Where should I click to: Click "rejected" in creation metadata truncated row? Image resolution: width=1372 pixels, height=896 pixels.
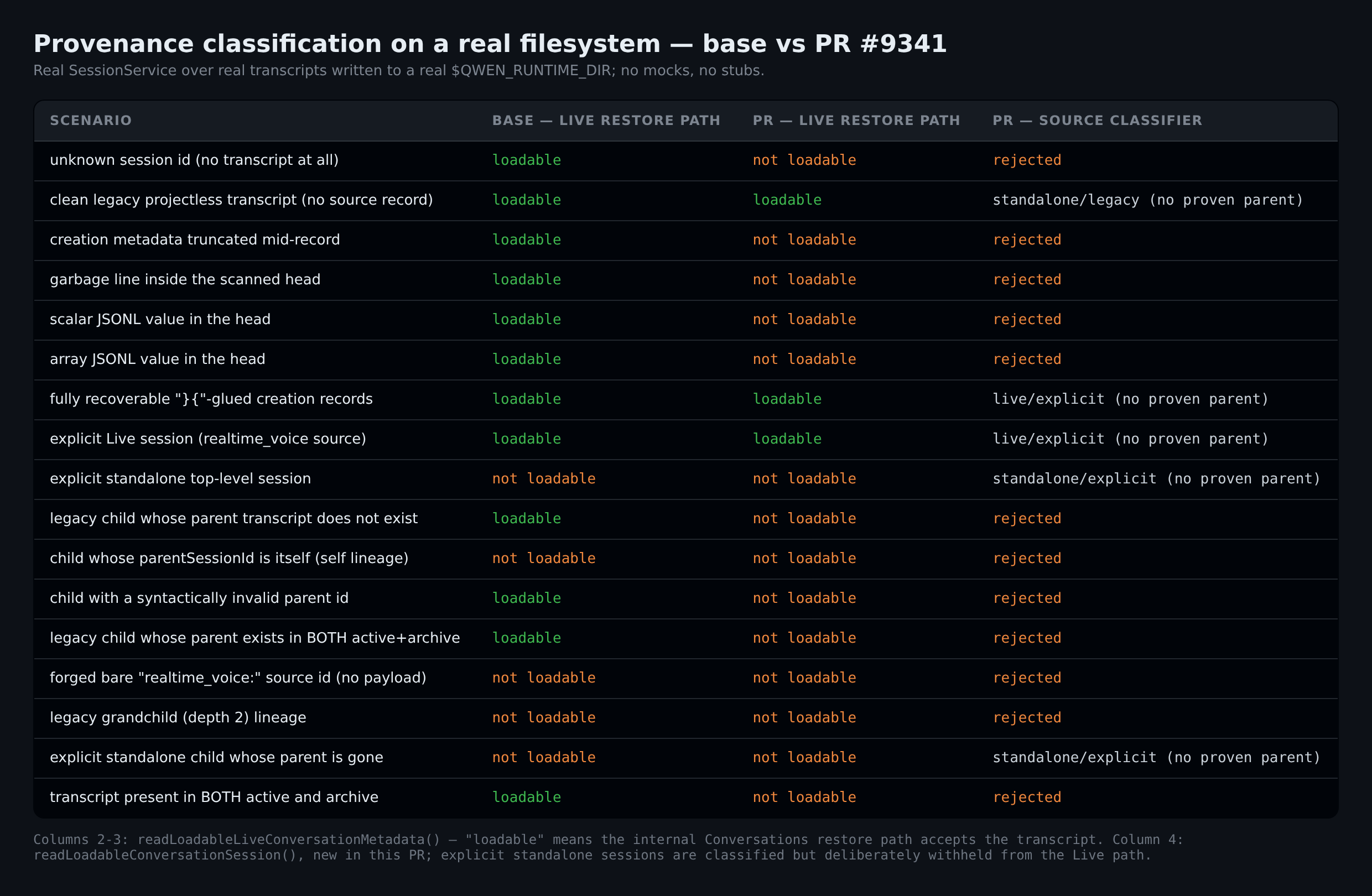tap(1027, 239)
